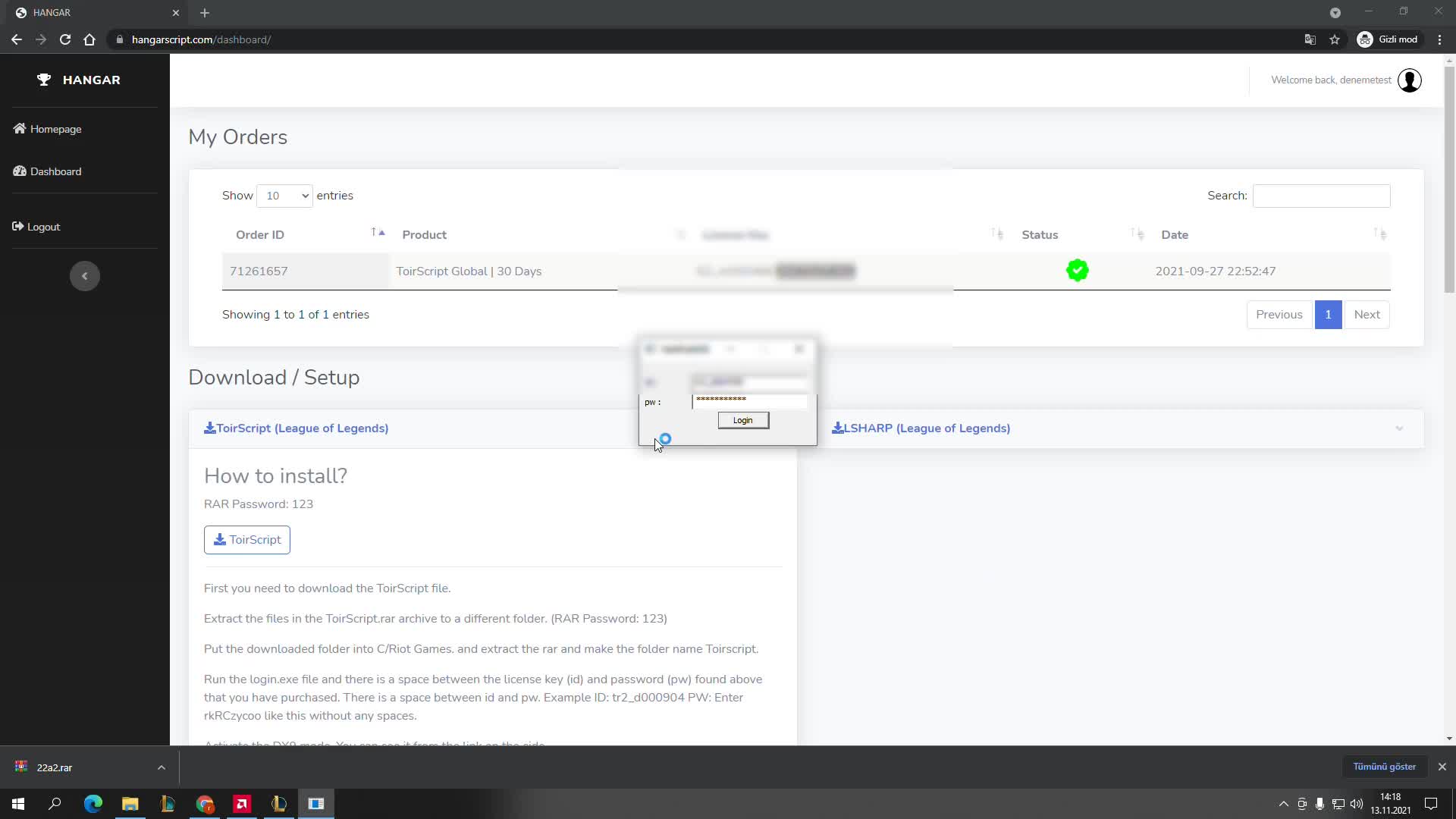Click the HANGAR trophy logo icon
This screenshot has height=819, width=1456.
coord(44,80)
